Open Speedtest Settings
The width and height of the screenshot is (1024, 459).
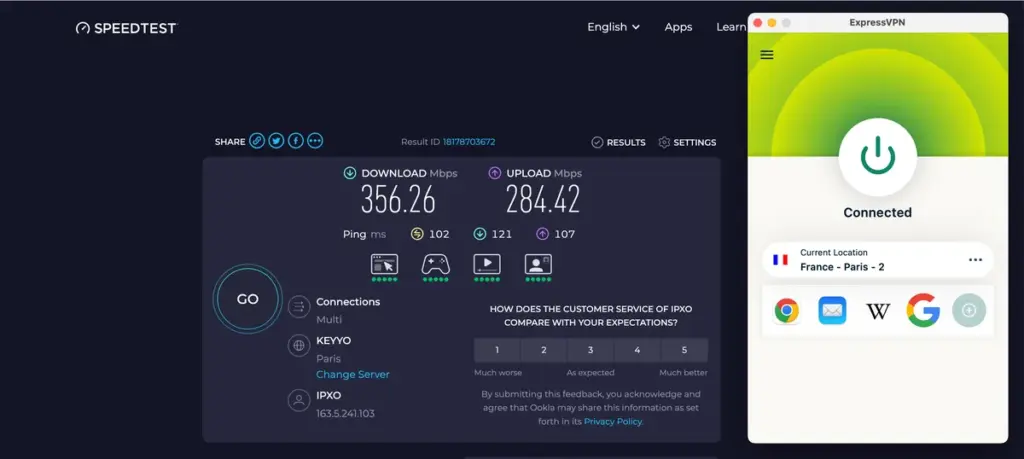pyautogui.click(x=687, y=142)
